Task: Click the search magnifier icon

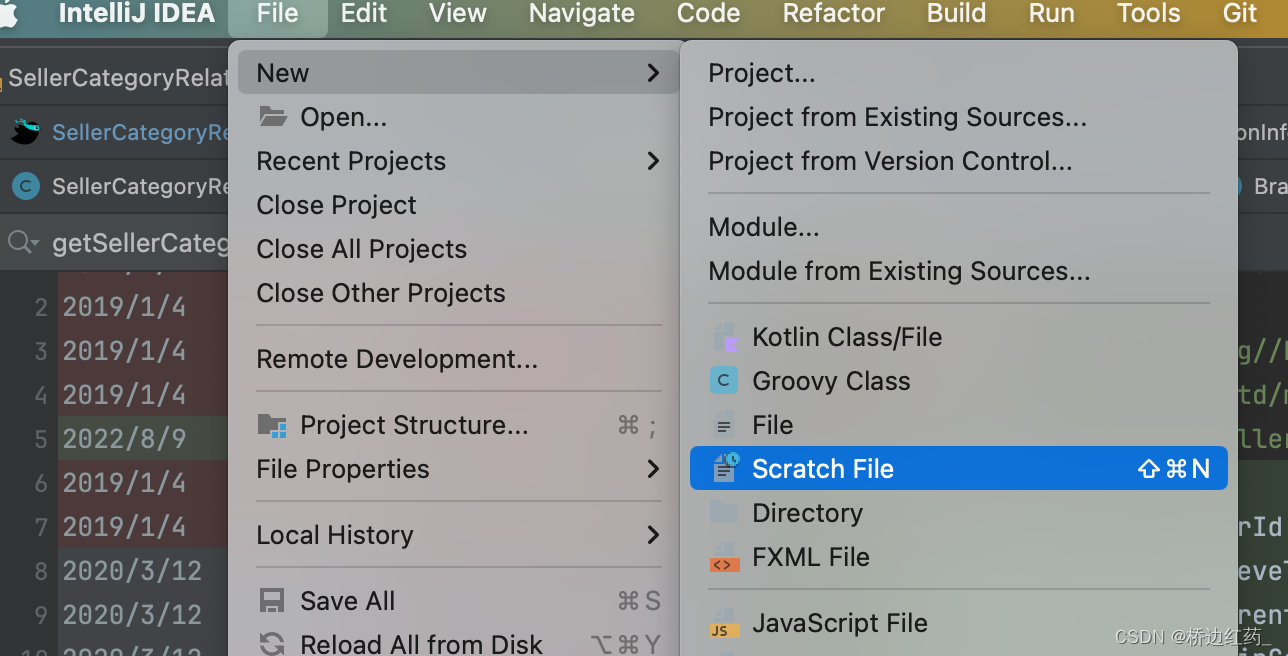Action: (19, 242)
